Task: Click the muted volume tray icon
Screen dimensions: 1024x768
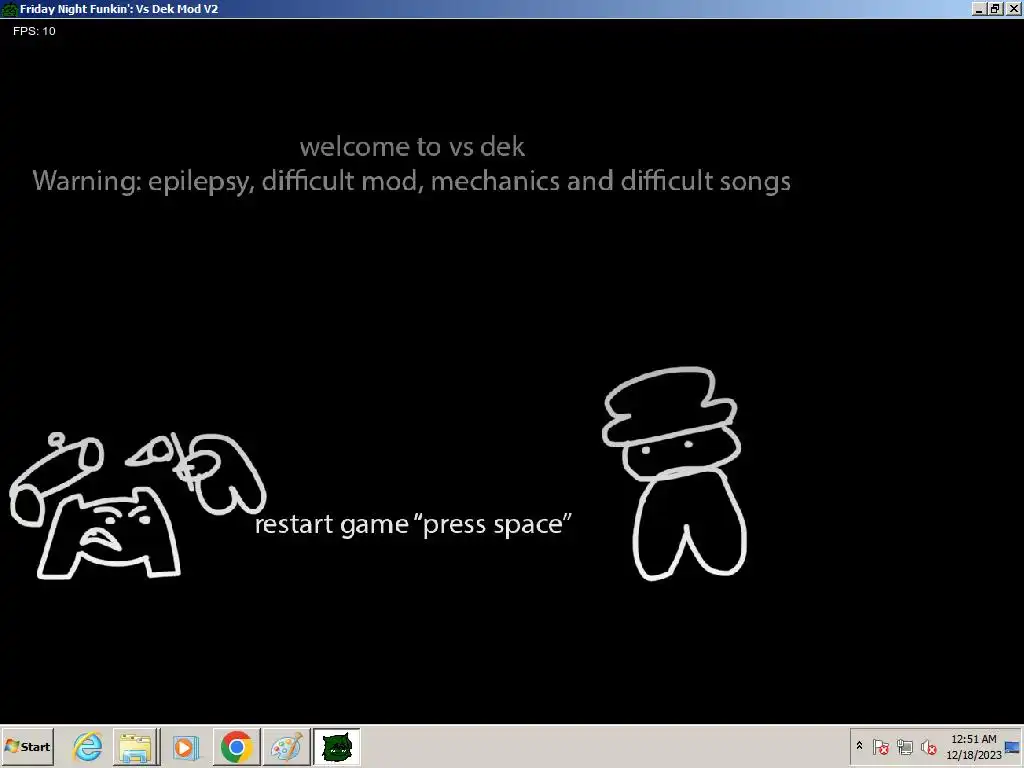Action: click(x=928, y=746)
